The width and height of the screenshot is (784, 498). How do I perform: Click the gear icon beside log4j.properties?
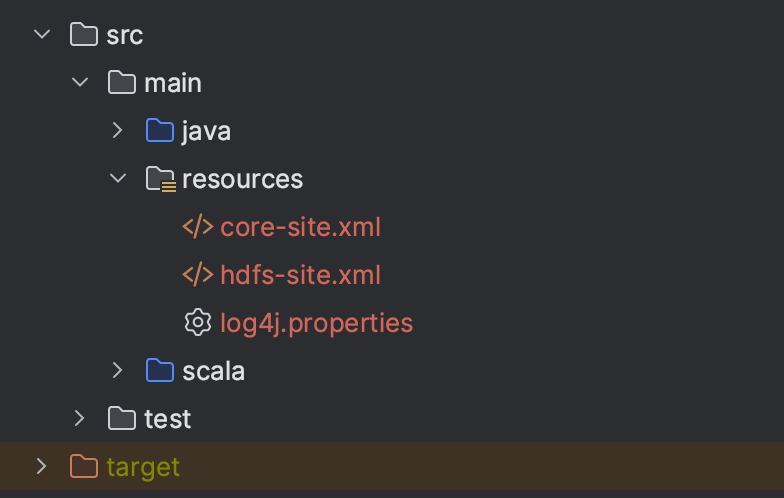click(x=198, y=323)
